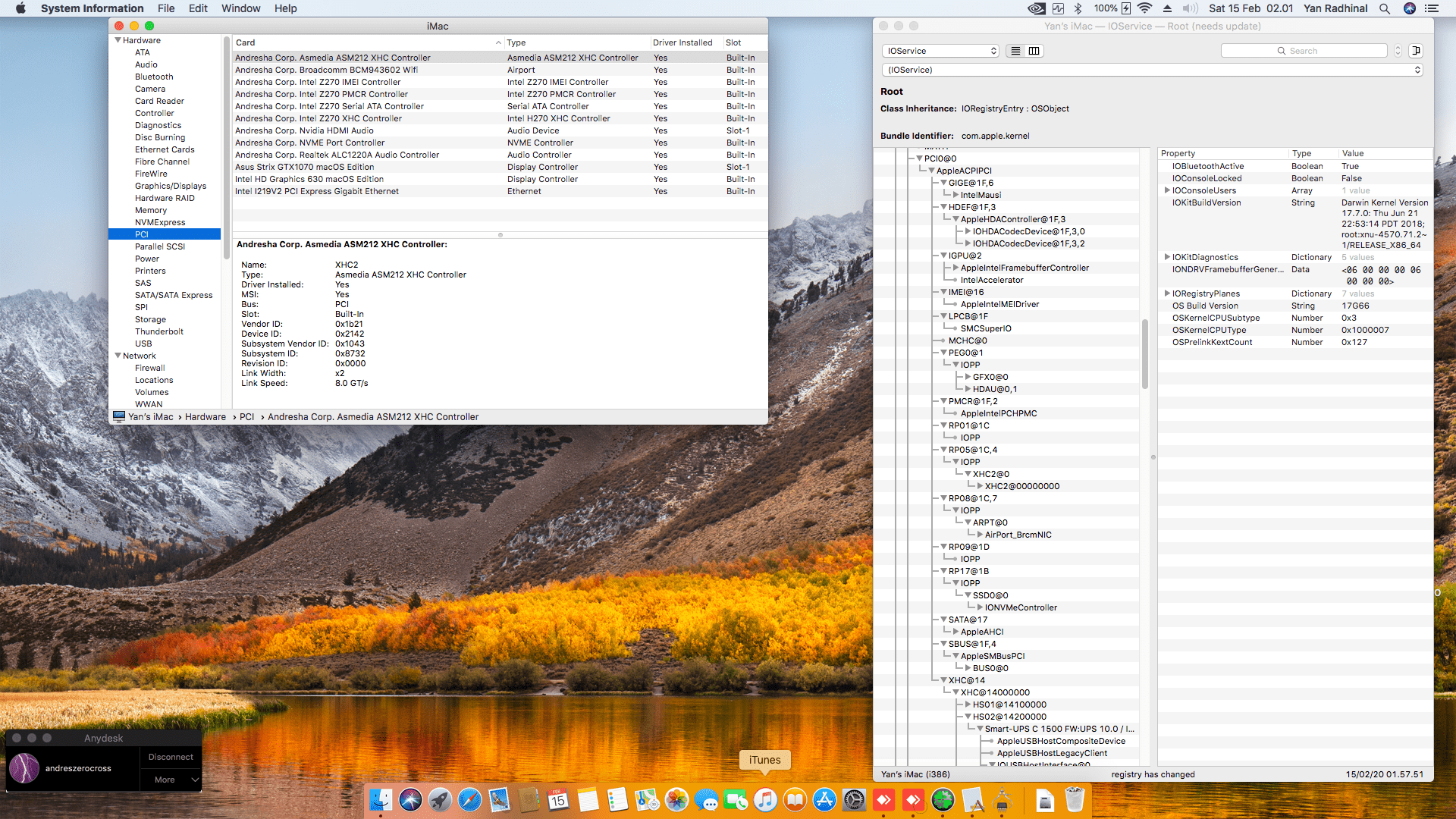The height and width of the screenshot is (819, 1456).
Task: Collapse the Hardware section in sidebar
Action: tap(118, 40)
